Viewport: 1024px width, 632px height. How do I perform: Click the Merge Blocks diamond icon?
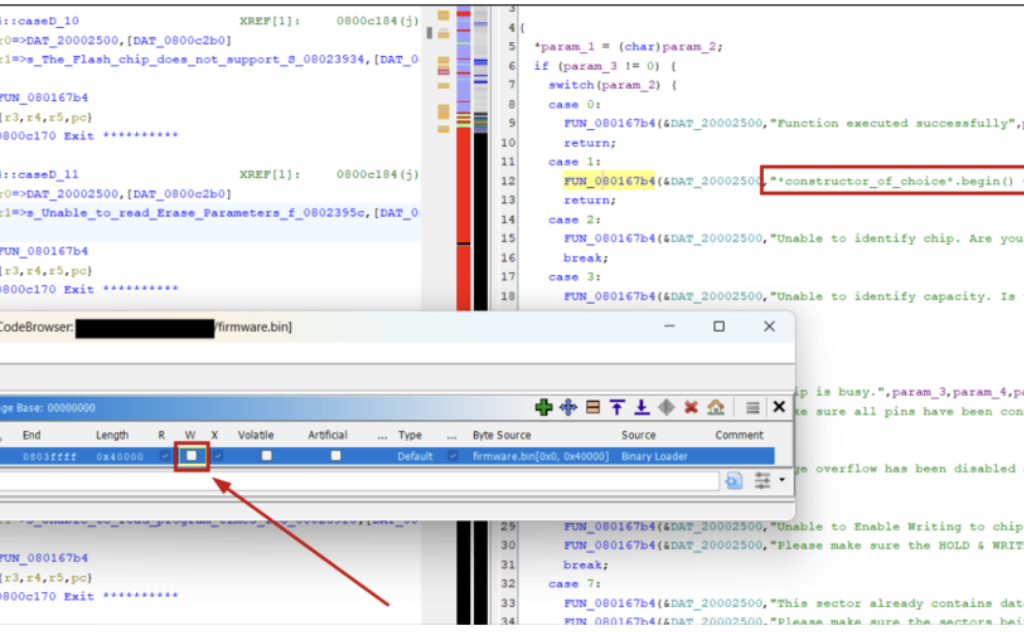[666, 407]
